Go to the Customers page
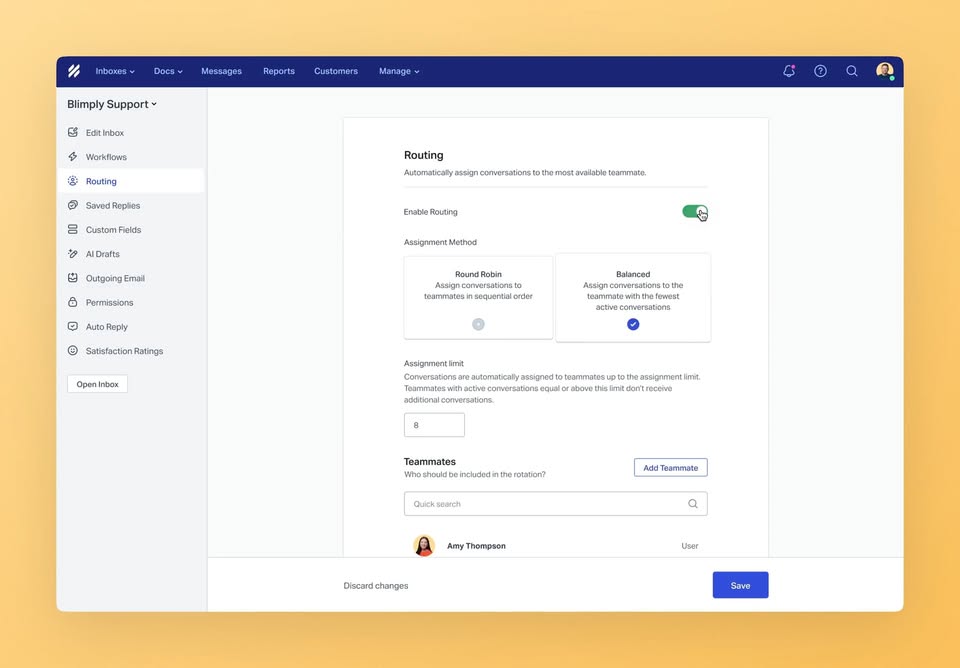Viewport: 960px width, 668px height. [336, 71]
